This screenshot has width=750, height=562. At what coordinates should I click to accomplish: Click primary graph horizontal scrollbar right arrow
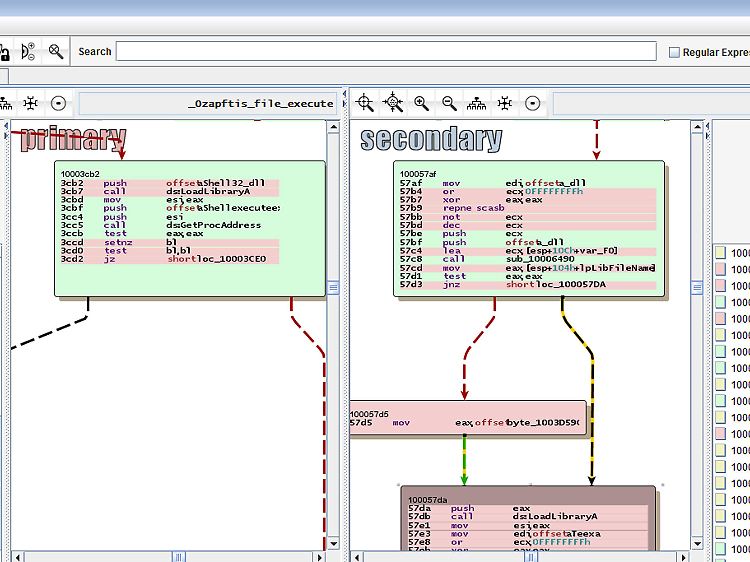[x=320, y=557]
